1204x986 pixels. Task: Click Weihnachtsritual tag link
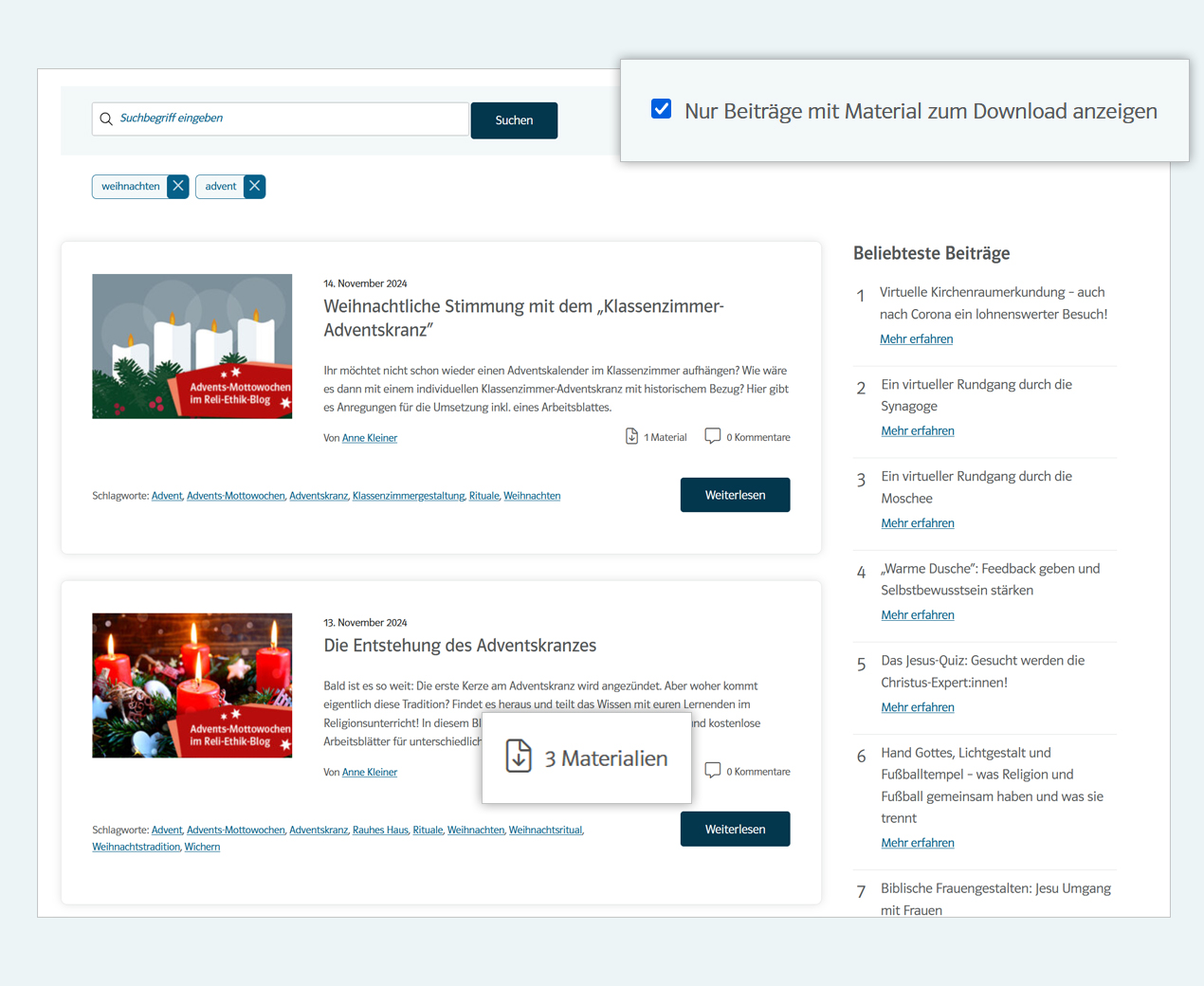[545, 831]
